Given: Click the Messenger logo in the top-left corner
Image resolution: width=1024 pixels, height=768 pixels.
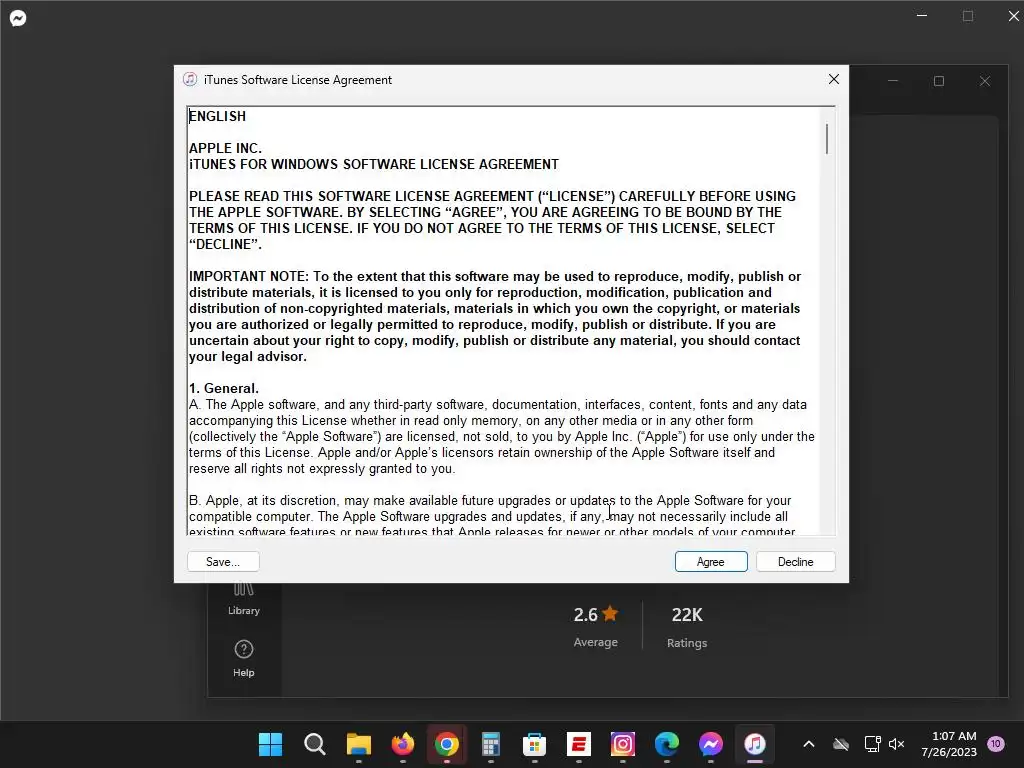Looking at the screenshot, I should pyautogui.click(x=18, y=18).
